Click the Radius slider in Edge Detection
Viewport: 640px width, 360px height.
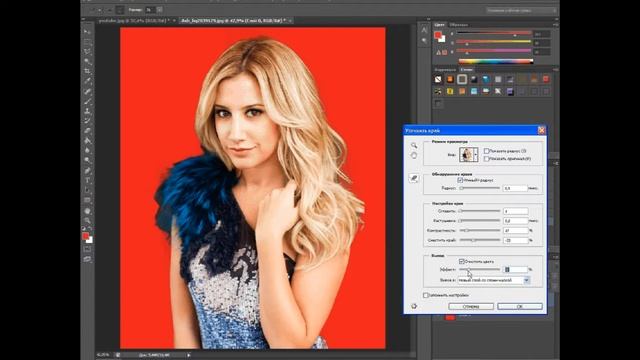[480, 188]
